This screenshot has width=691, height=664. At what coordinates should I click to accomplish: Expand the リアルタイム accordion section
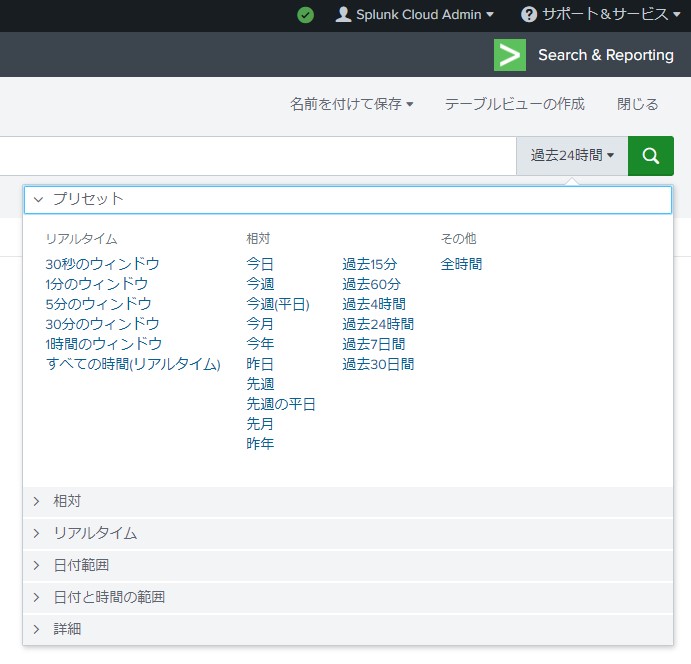[x=348, y=534]
